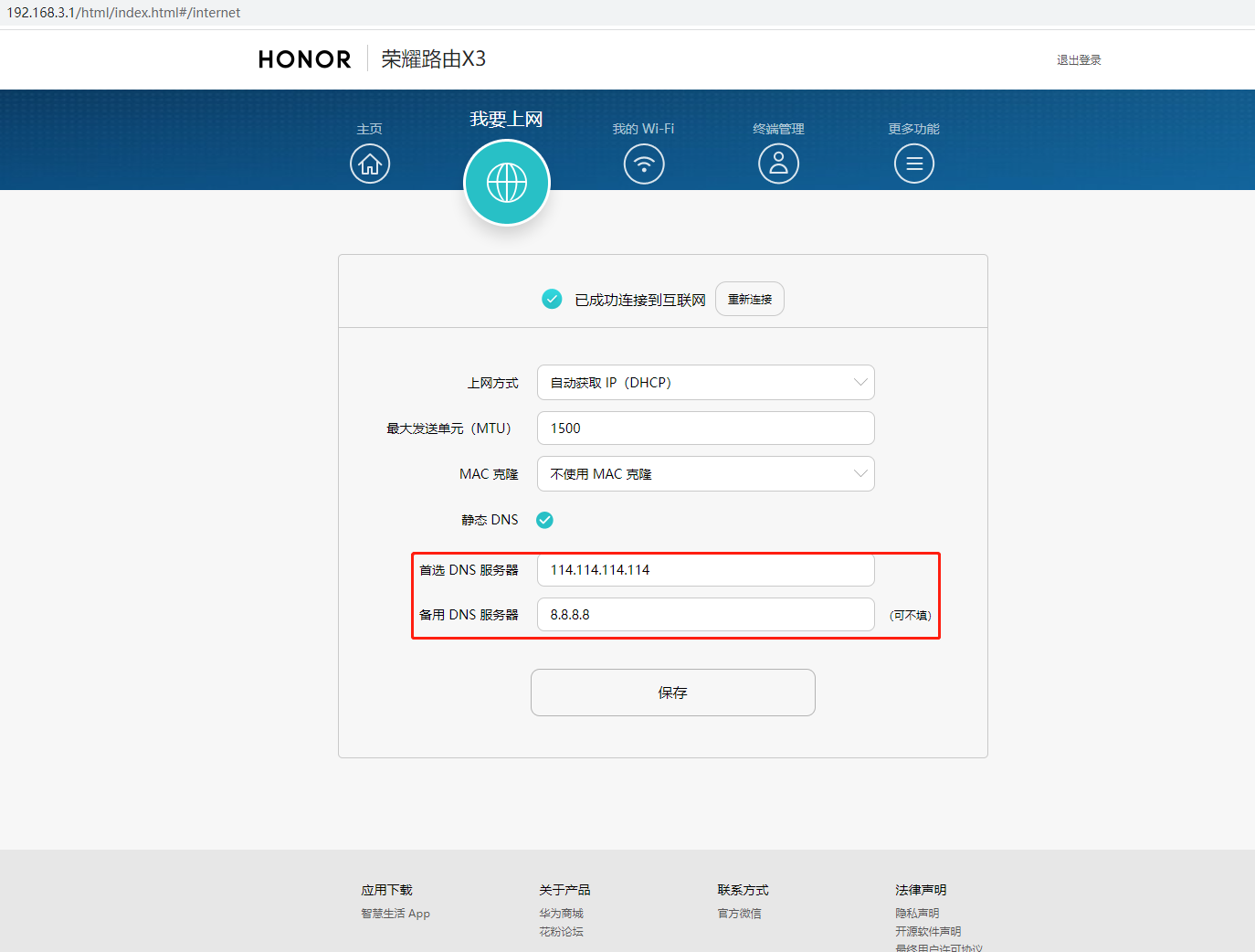Open the terminal management person icon
The width and height of the screenshot is (1255, 952).
click(778, 164)
